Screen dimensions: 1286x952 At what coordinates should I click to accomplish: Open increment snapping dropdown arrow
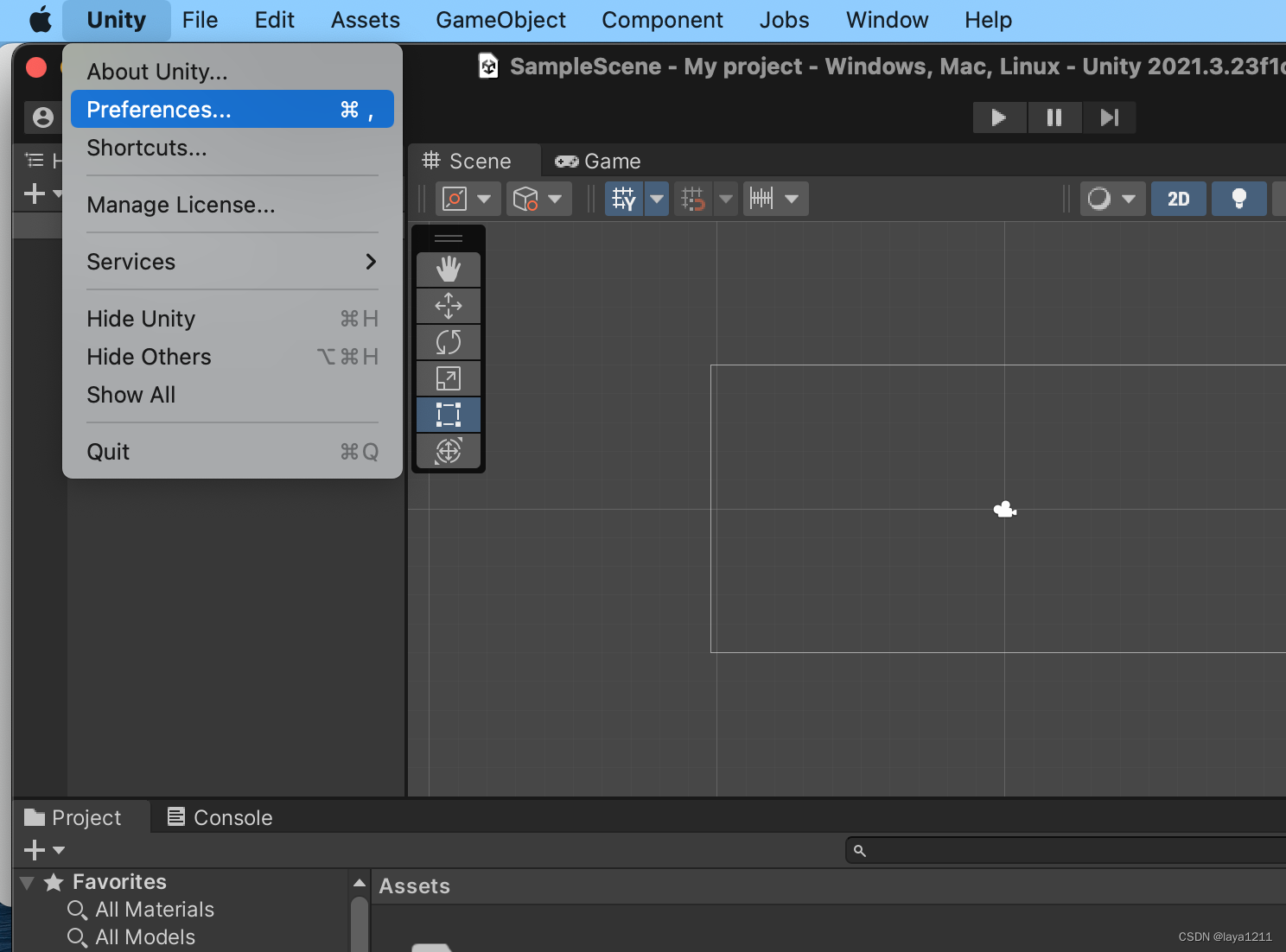[793, 199]
